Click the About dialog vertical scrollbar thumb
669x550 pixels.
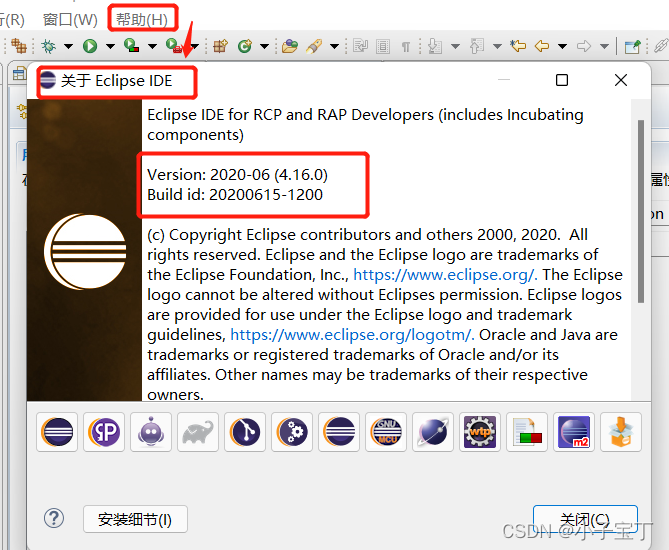(641, 212)
